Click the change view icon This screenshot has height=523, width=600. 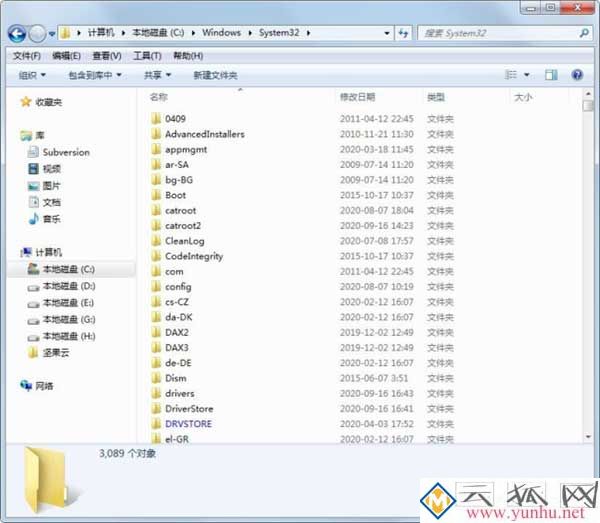(511, 75)
